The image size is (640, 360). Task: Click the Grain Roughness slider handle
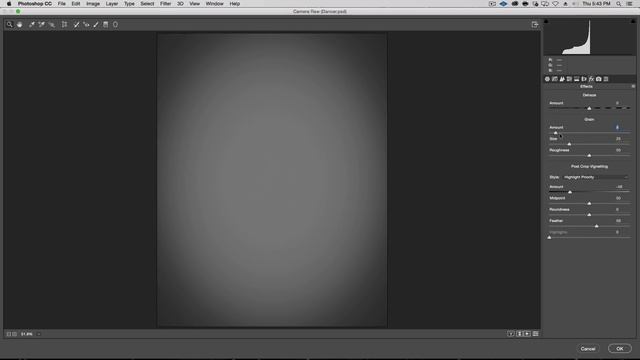click(589, 156)
